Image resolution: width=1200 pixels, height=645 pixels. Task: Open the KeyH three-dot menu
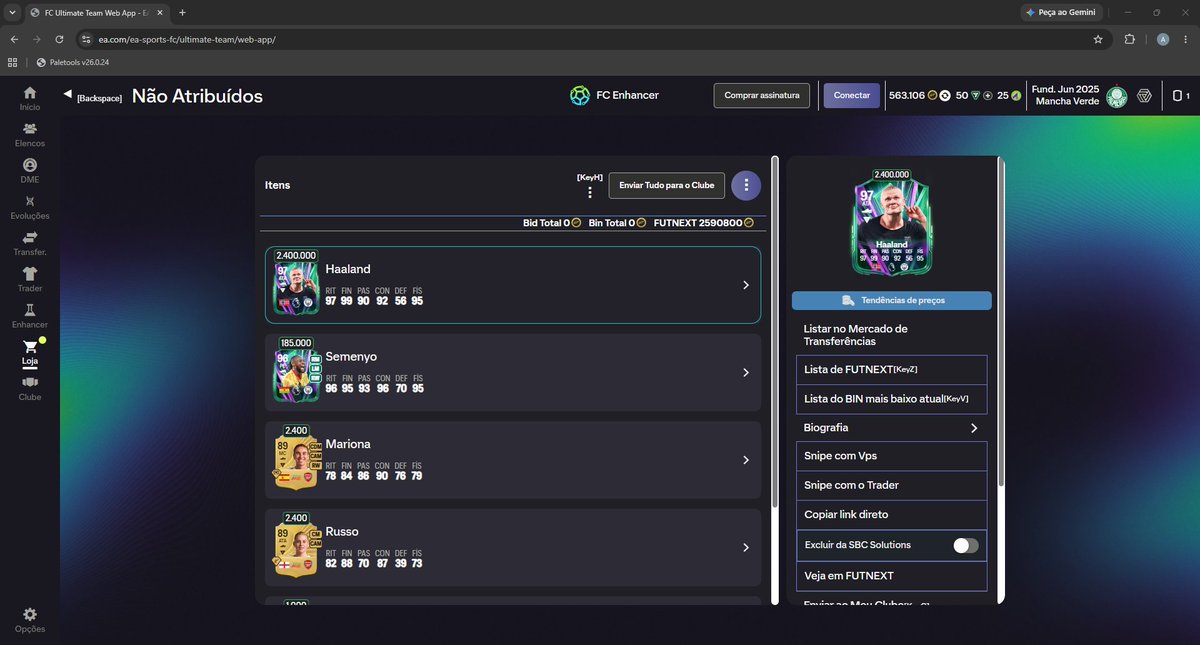[590, 192]
